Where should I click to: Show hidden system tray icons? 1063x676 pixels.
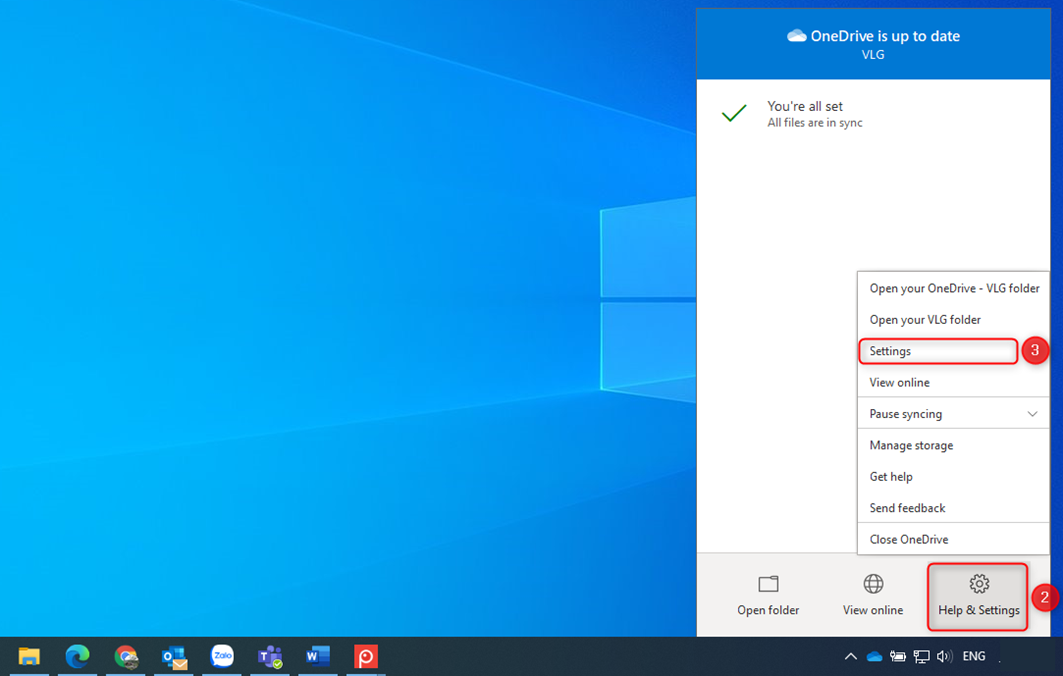coord(850,656)
